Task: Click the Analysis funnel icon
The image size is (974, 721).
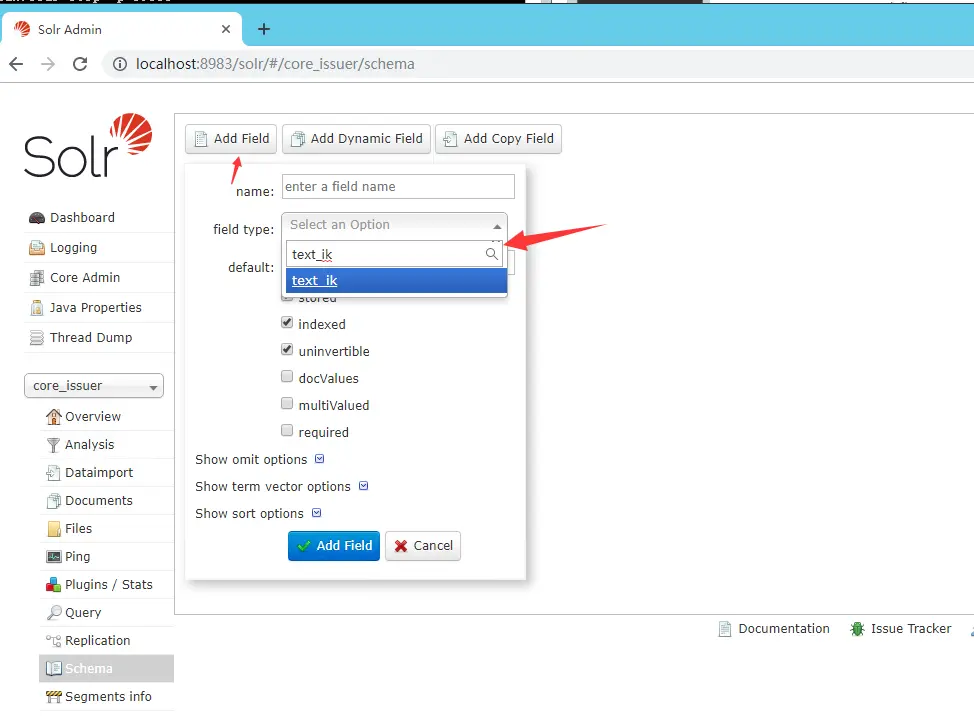Action: tap(53, 445)
